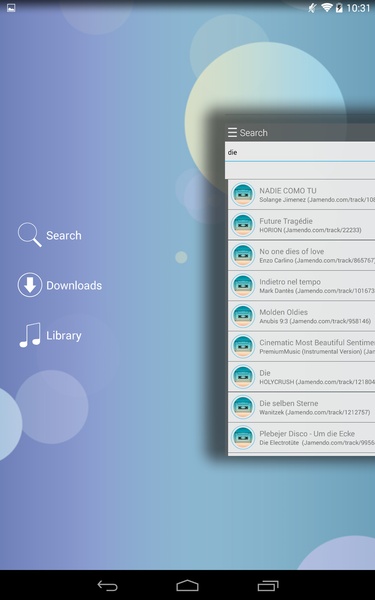Click artist line 'Solange Jimenez'
This screenshot has height=600, width=375.
click(x=283, y=200)
